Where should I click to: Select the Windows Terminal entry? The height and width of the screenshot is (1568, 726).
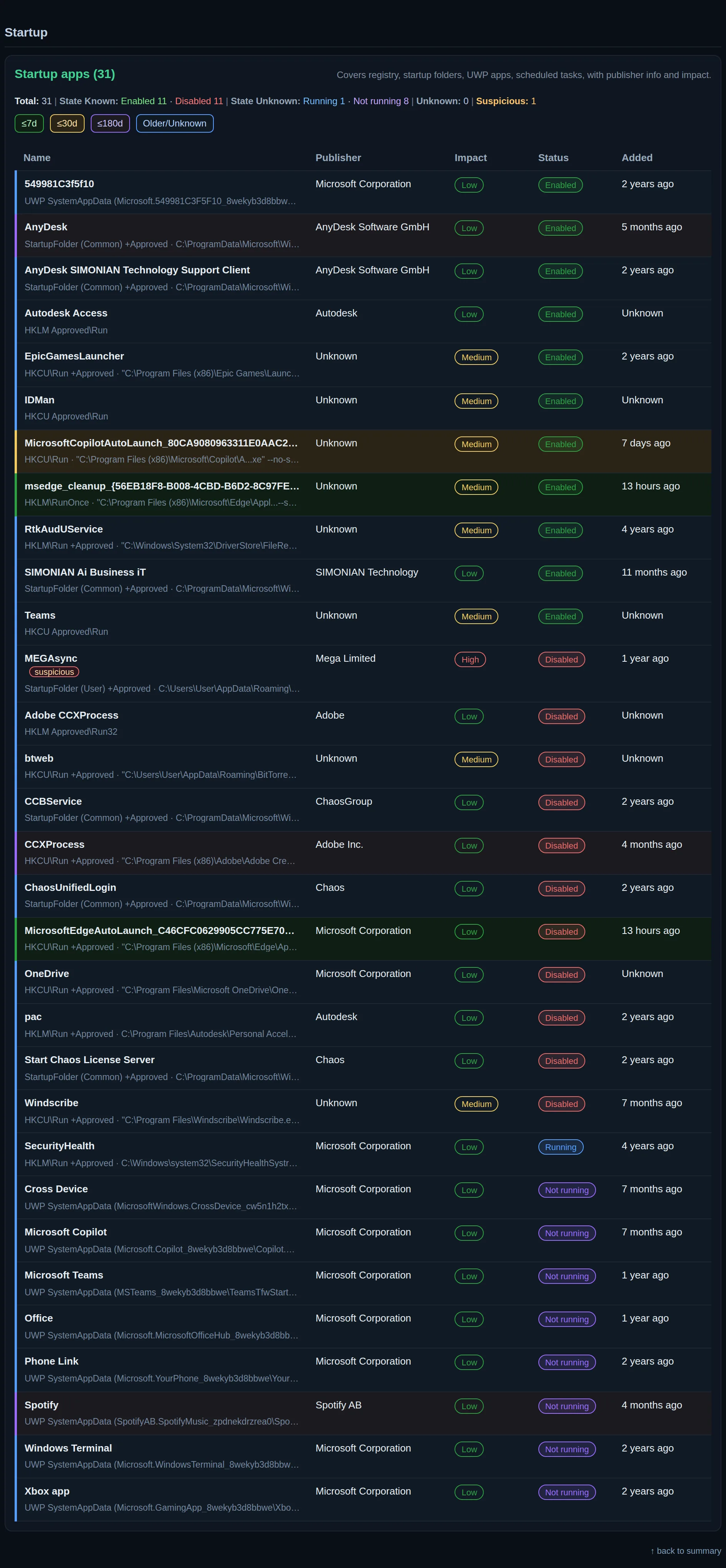(x=68, y=1448)
